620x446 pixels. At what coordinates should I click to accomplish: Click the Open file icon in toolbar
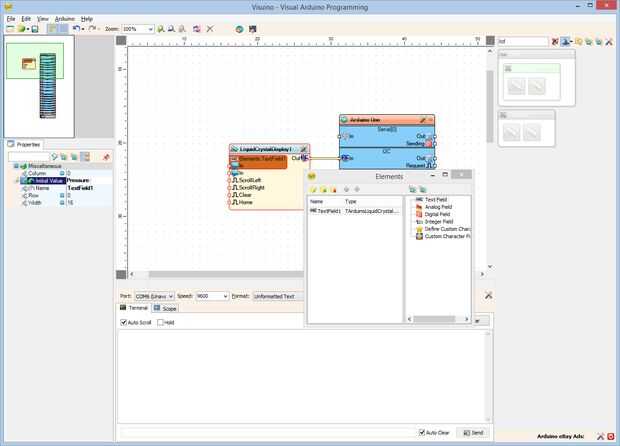click(21, 29)
